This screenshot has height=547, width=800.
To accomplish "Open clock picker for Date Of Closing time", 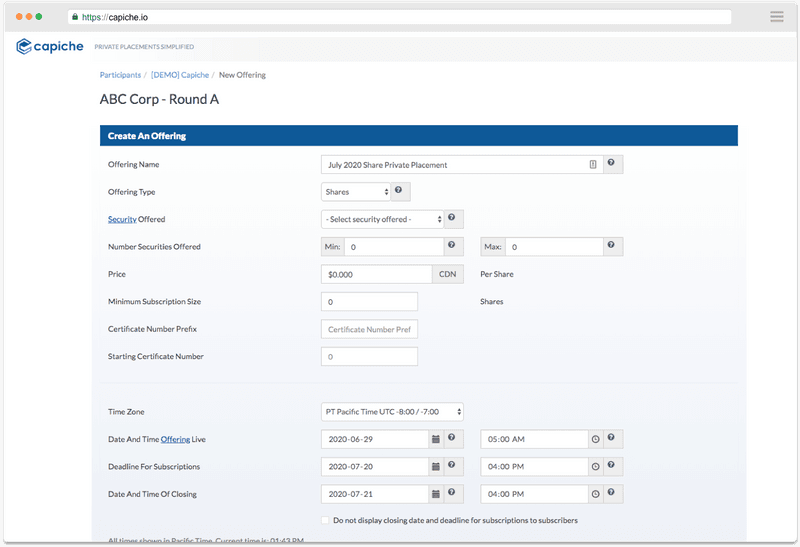I will tap(595, 494).
